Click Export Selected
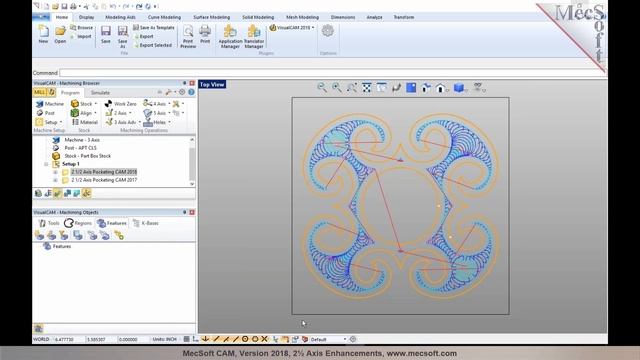The height and width of the screenshot is (360, 640). click(153, 45)
